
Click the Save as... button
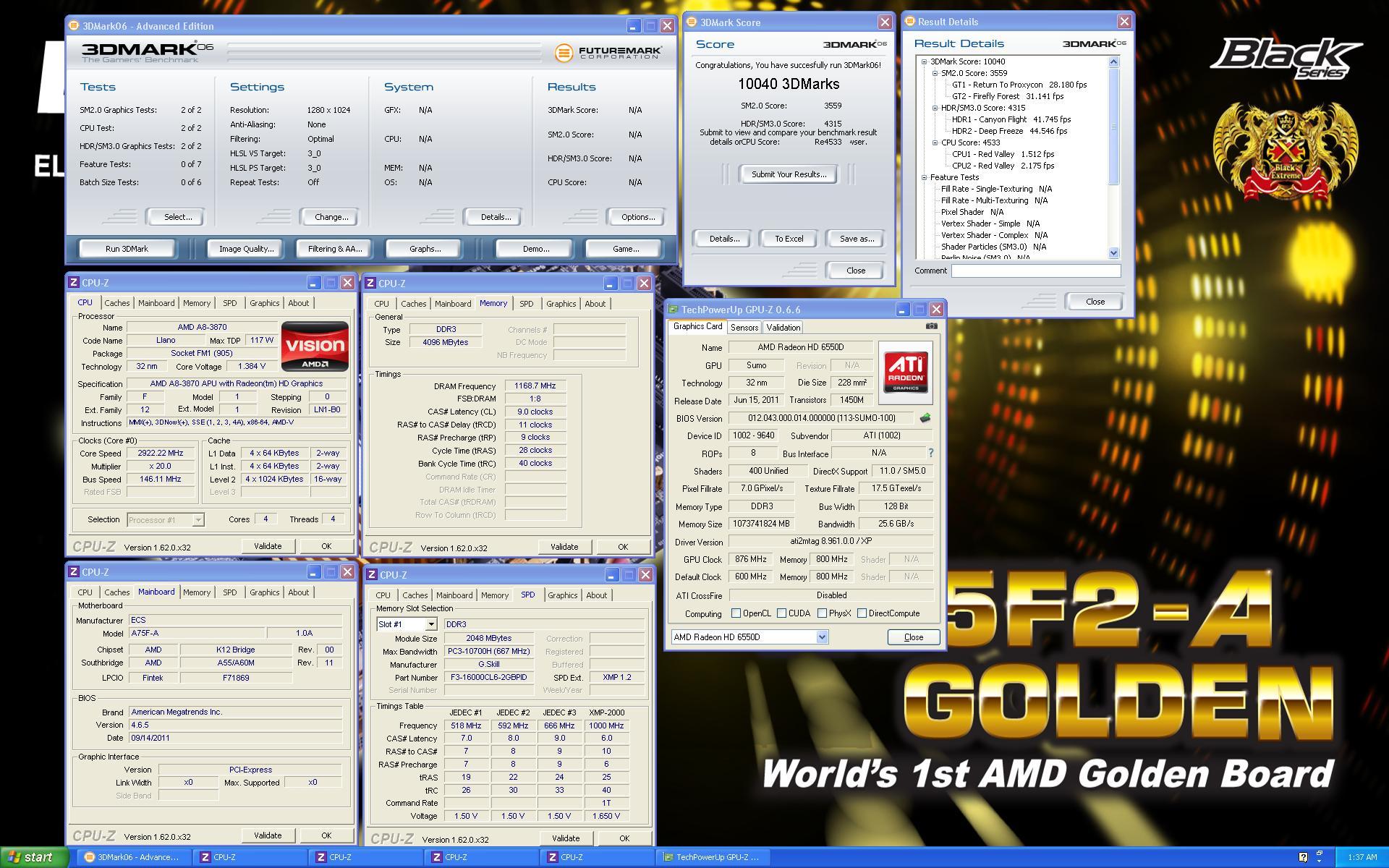pos(857,239)
